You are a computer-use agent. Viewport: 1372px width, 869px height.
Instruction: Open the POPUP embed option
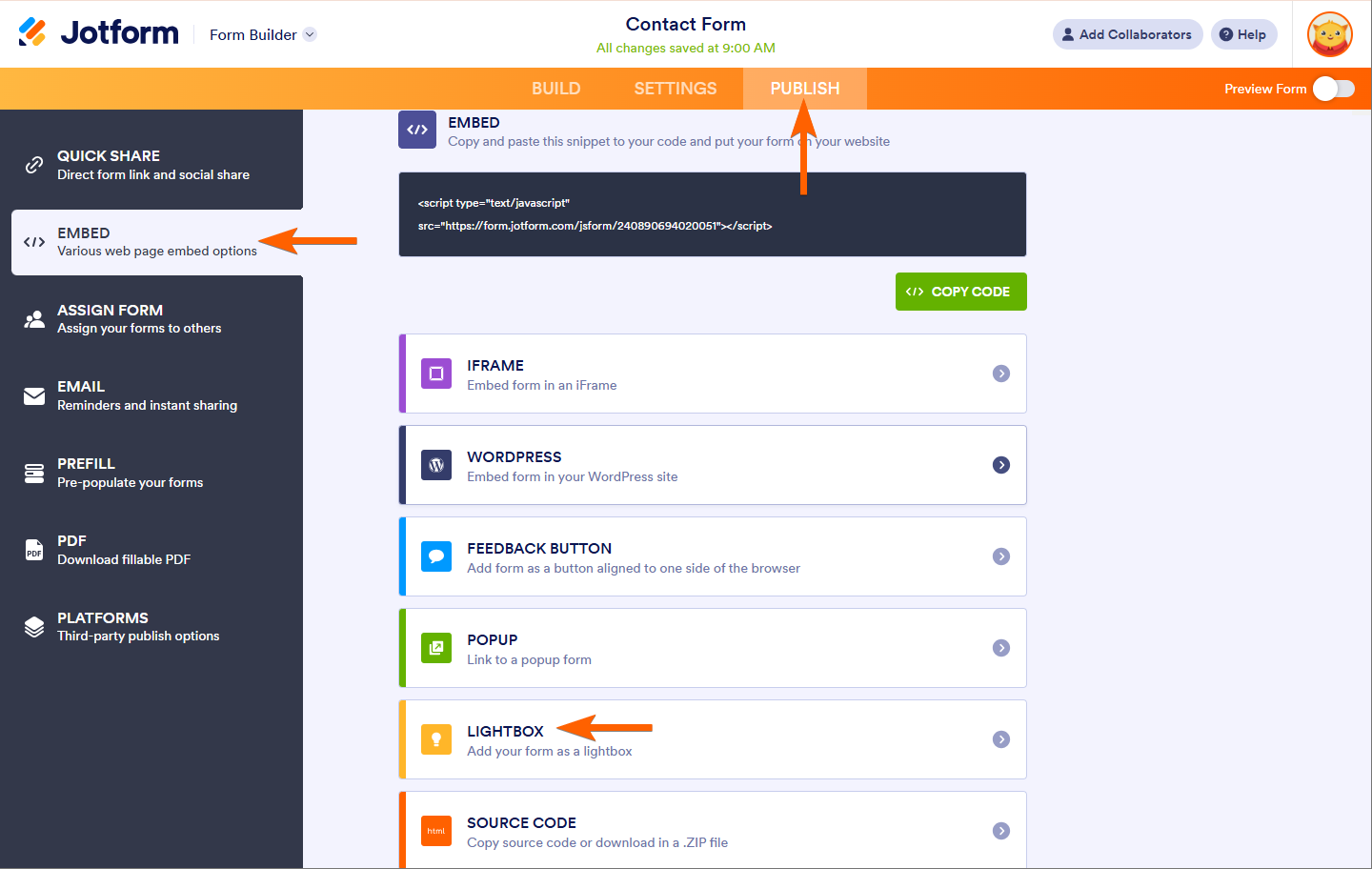(x=713, y=648)
